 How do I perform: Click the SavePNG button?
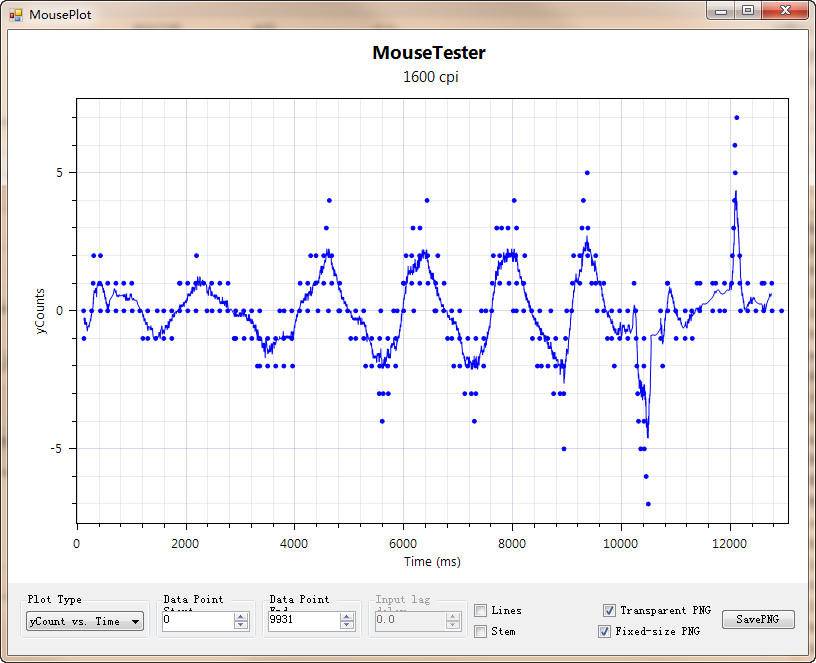(x=758, y=619)
